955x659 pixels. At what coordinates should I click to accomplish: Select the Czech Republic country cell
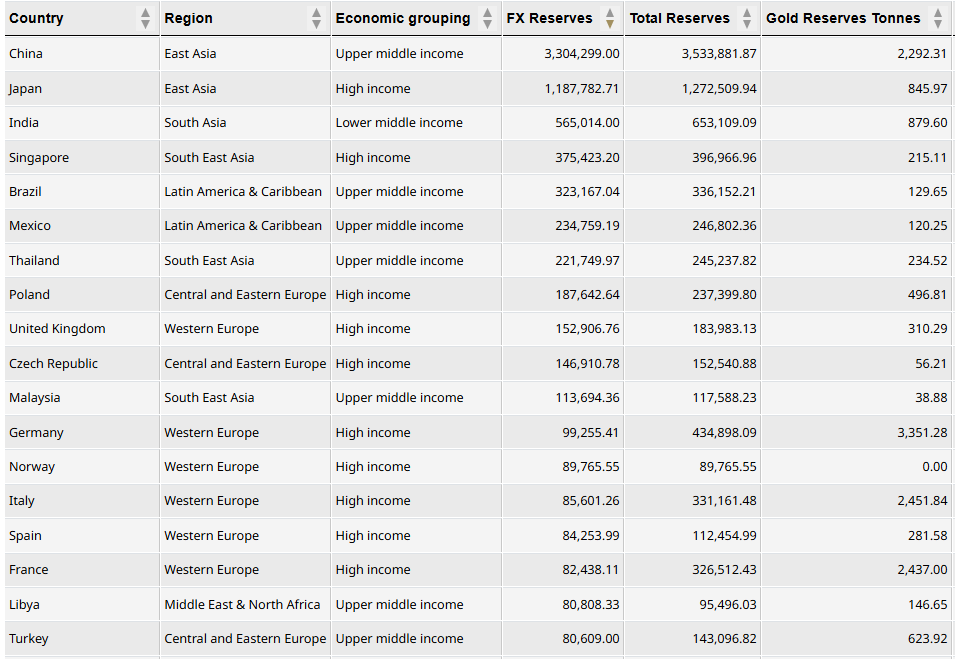tap(82, 364)
